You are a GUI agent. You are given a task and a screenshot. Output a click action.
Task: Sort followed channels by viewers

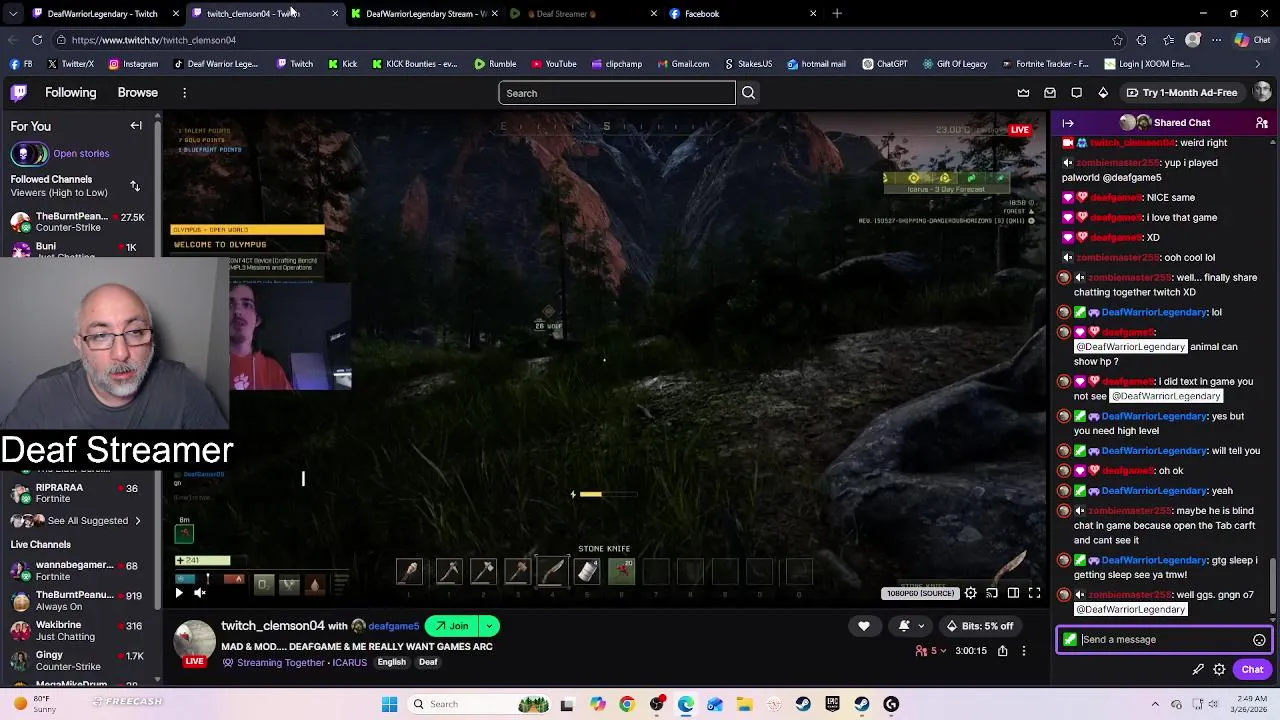click(x=135, y=186)
